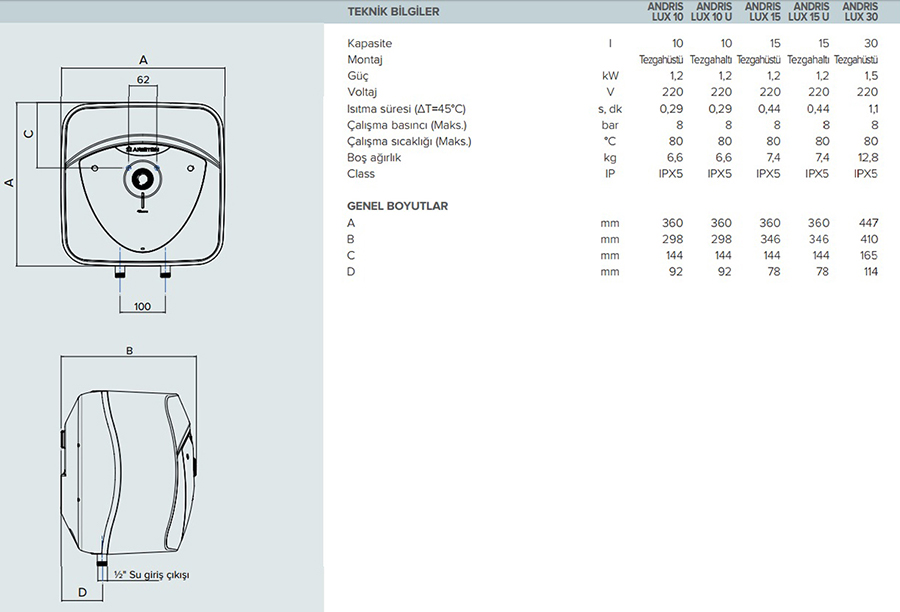Click Isıtma süresi value 1,1 for LUX 30

click(874, 109)
